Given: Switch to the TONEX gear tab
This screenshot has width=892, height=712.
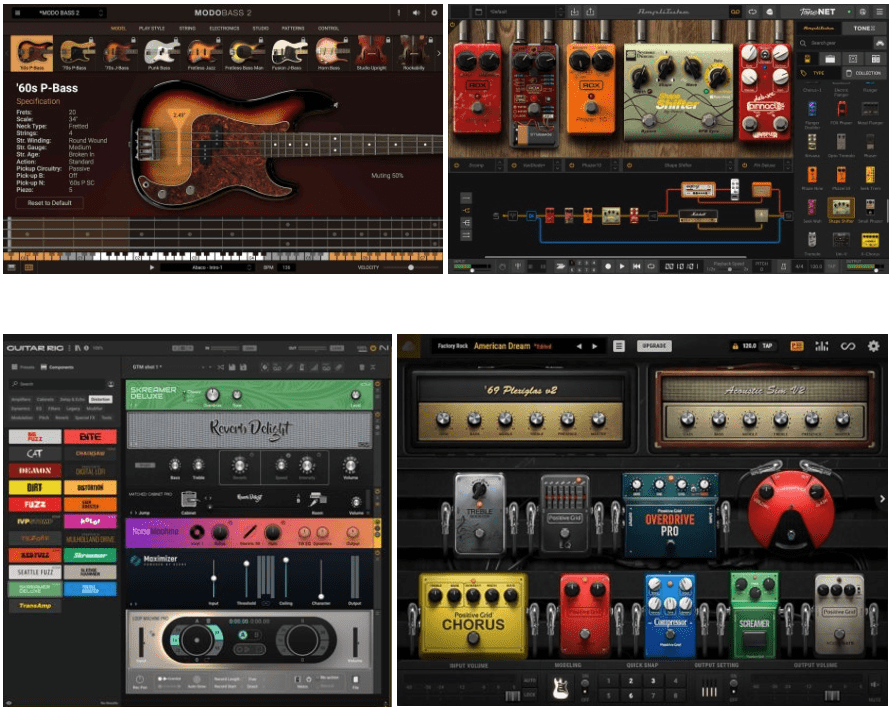Looking at the screenshot, I should click(x=862, y=29).
